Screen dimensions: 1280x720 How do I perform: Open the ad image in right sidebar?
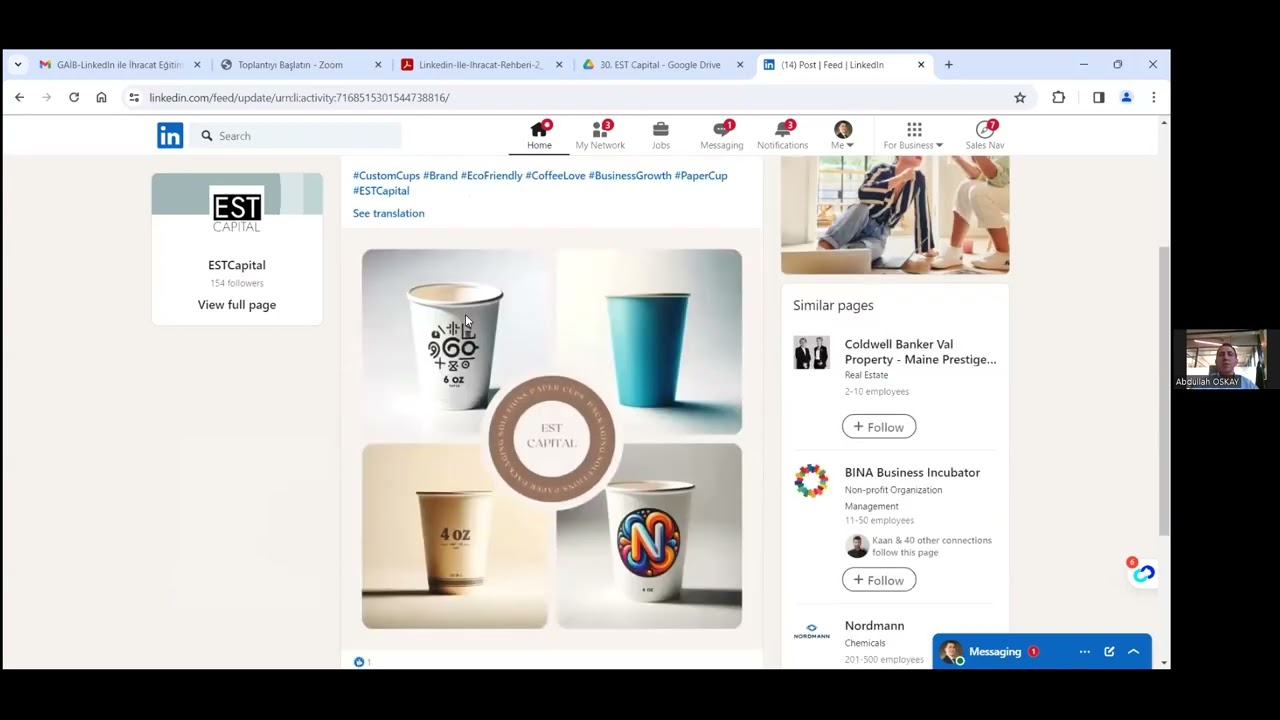point(895,214)
